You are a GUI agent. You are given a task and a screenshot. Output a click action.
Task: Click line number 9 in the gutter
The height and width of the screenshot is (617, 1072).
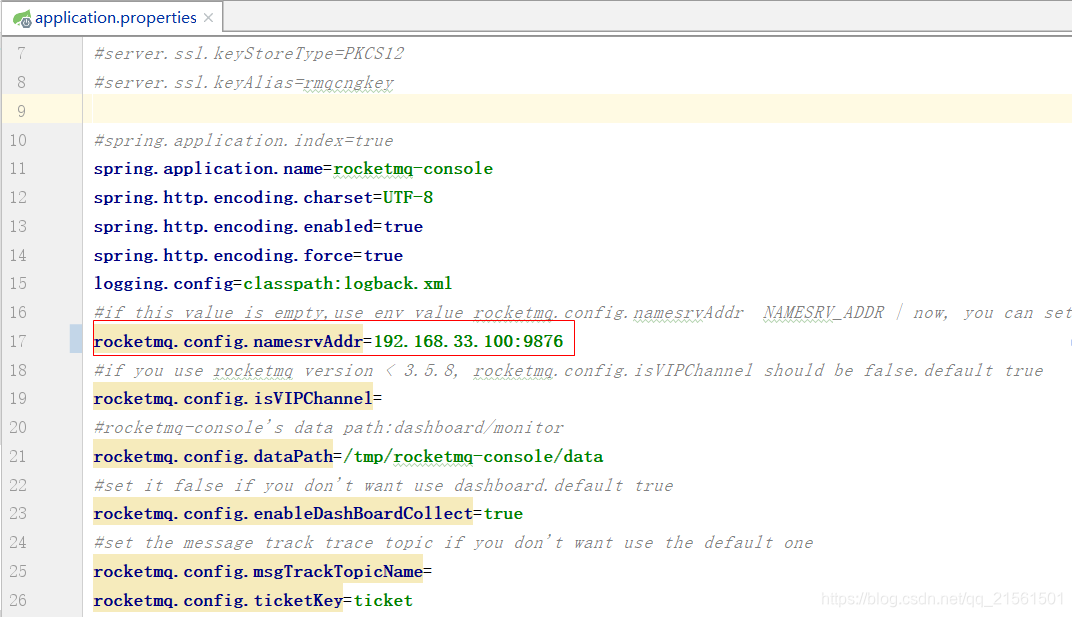click(x=21, y=111)
